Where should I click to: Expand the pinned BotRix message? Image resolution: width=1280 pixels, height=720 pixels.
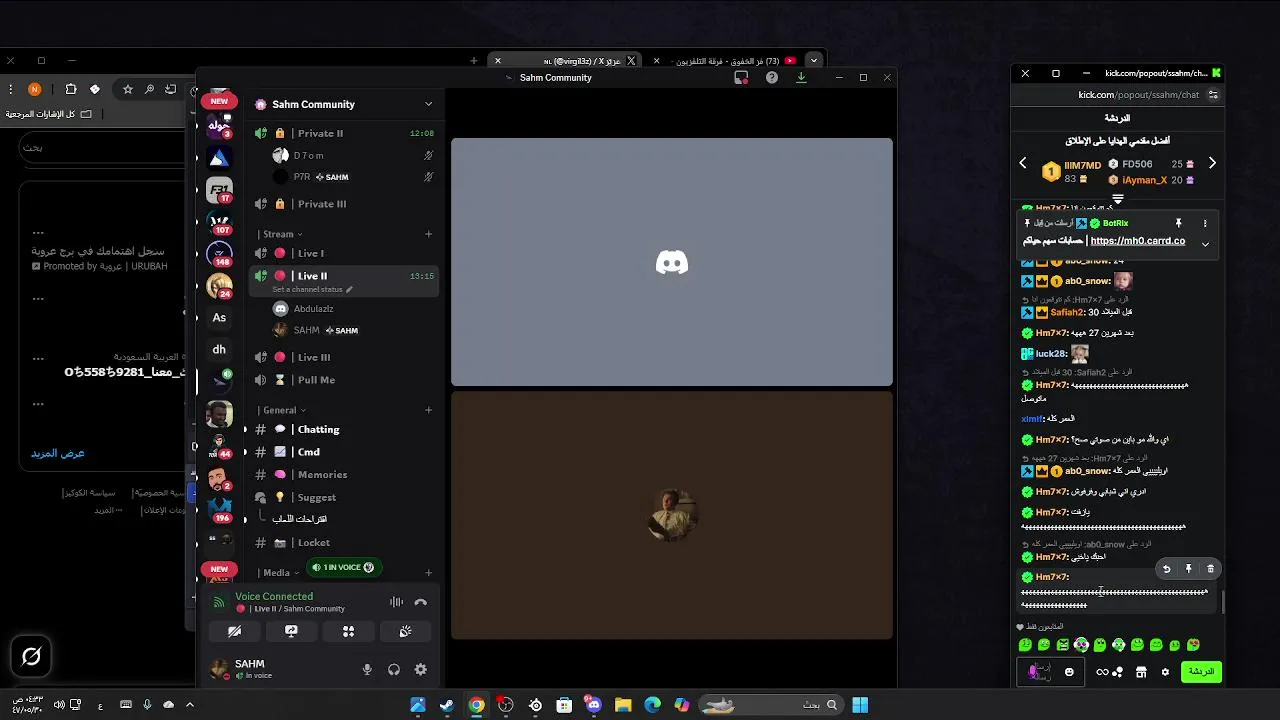1205,243
